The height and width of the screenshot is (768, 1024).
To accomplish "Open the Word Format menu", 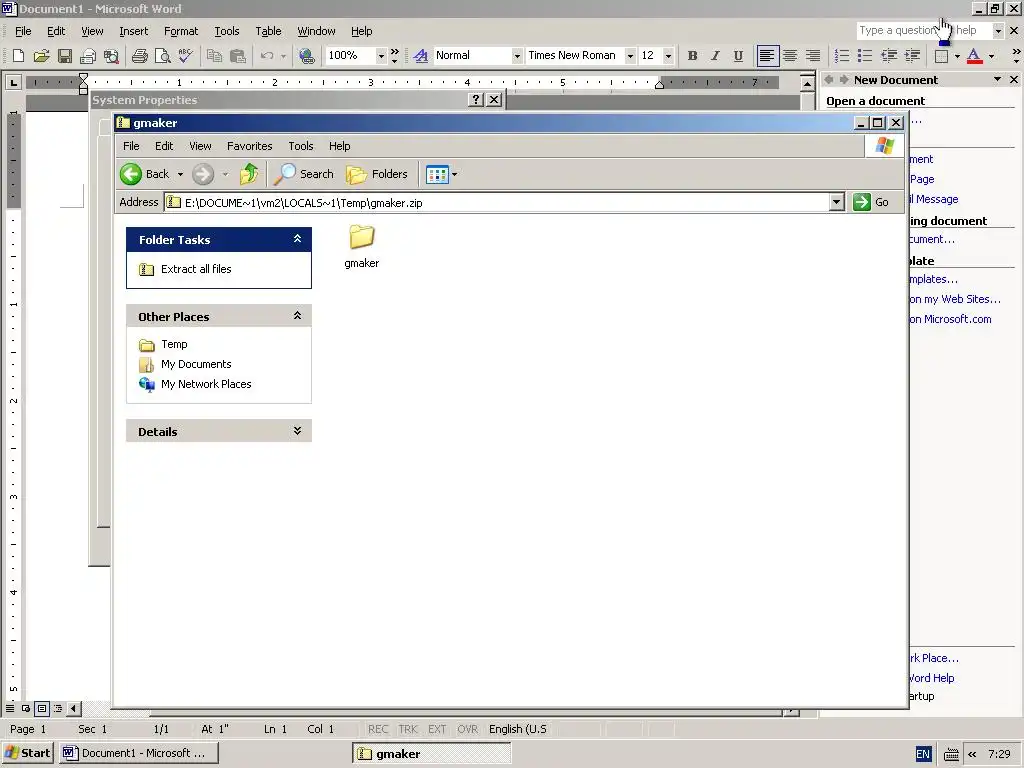I will [x=181, y=31].
